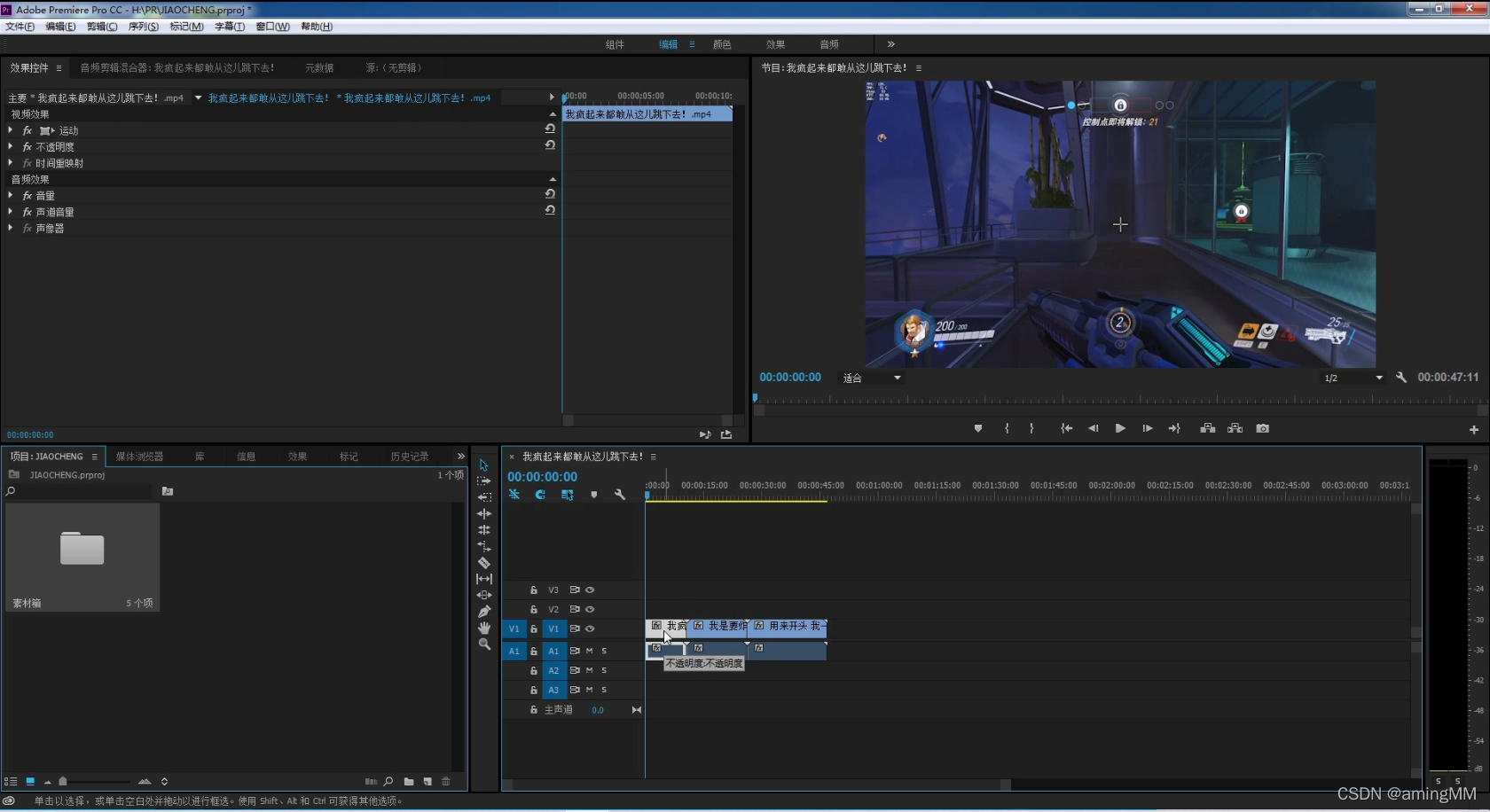The height and width of the screenshot is (812, 1490).
Task: Click Mark In bracket button
Action: pos(1007,428)
